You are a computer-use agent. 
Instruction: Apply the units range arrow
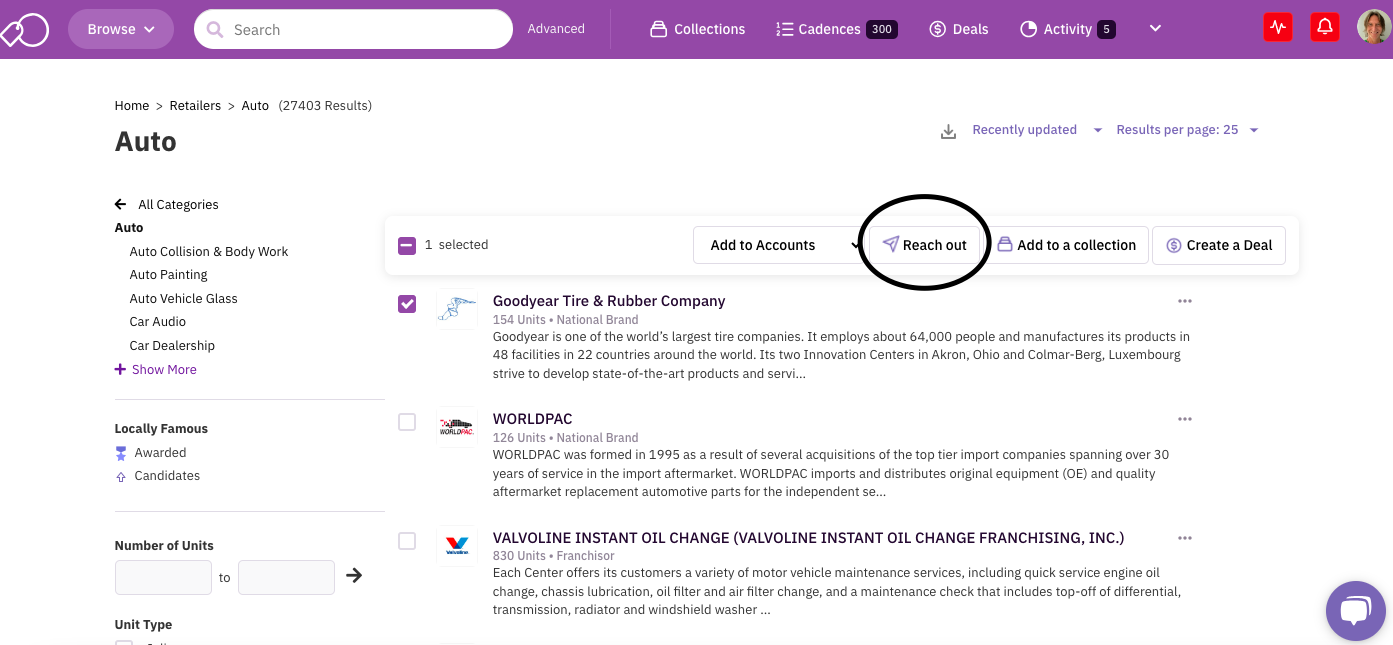pos(354,576)
